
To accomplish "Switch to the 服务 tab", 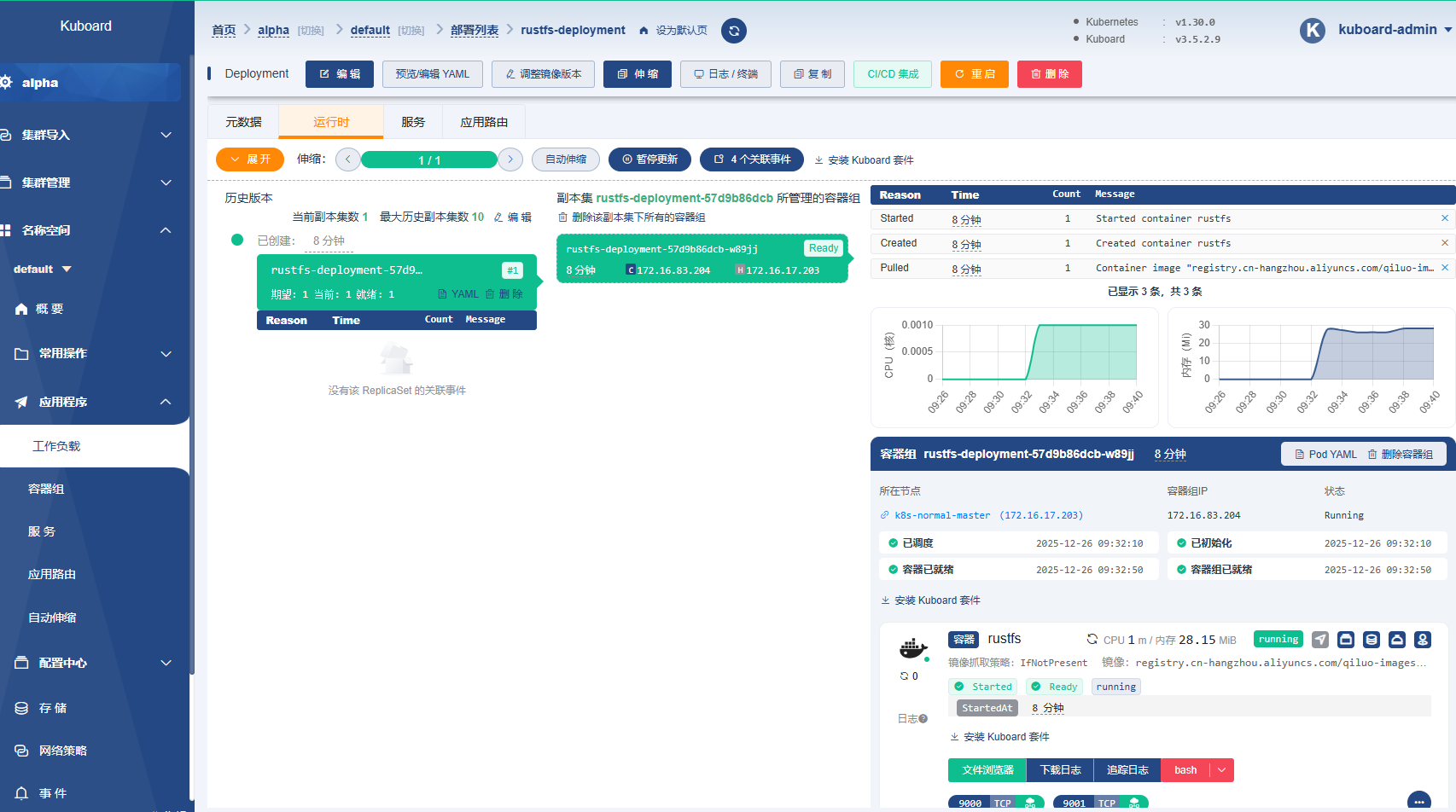I will click(413, 122).
